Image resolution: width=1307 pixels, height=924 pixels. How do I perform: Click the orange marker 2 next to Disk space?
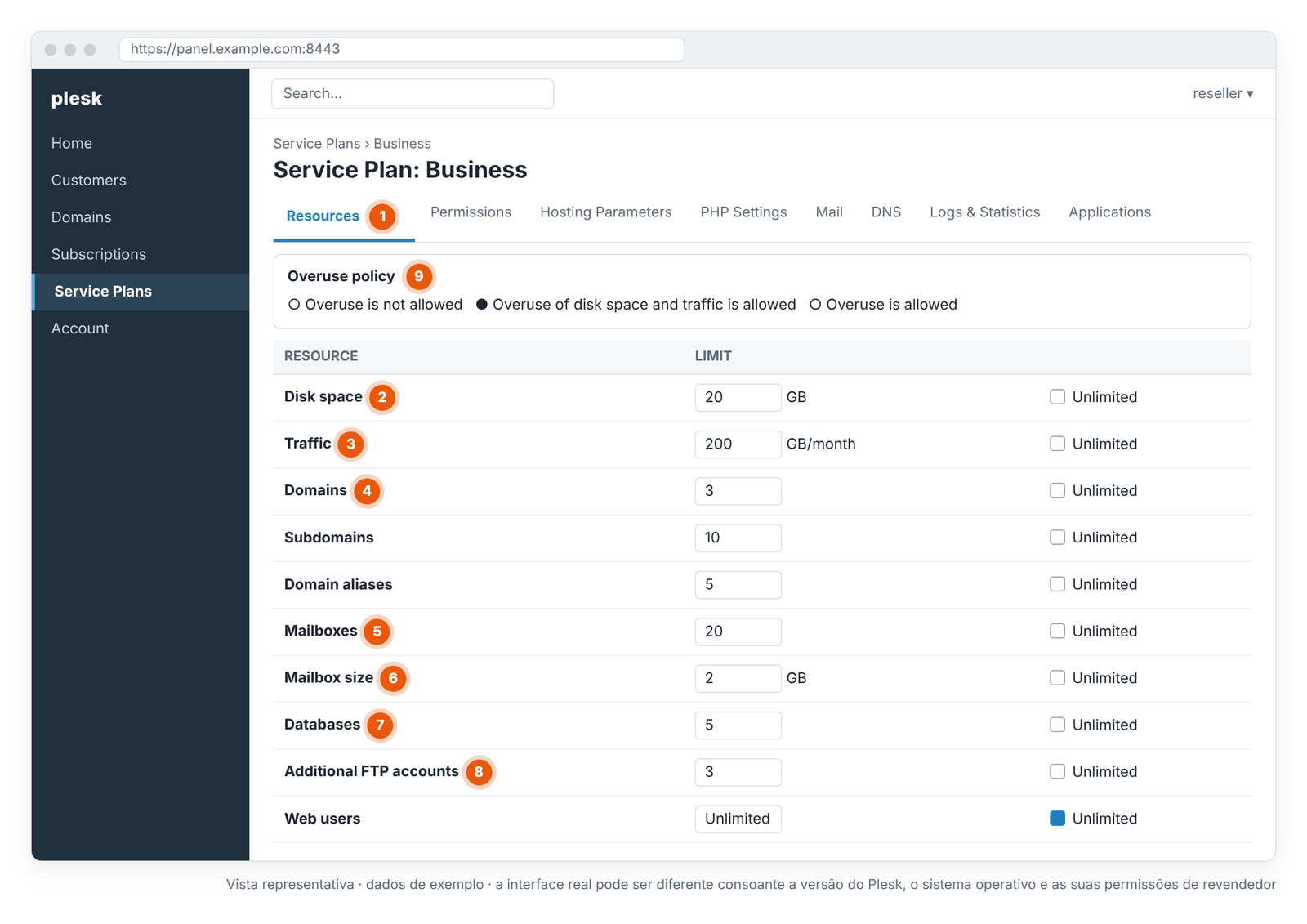coord(381,397)
